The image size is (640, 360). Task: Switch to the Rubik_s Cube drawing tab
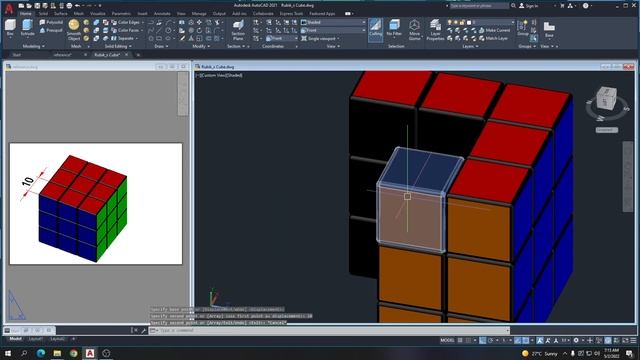107,54
